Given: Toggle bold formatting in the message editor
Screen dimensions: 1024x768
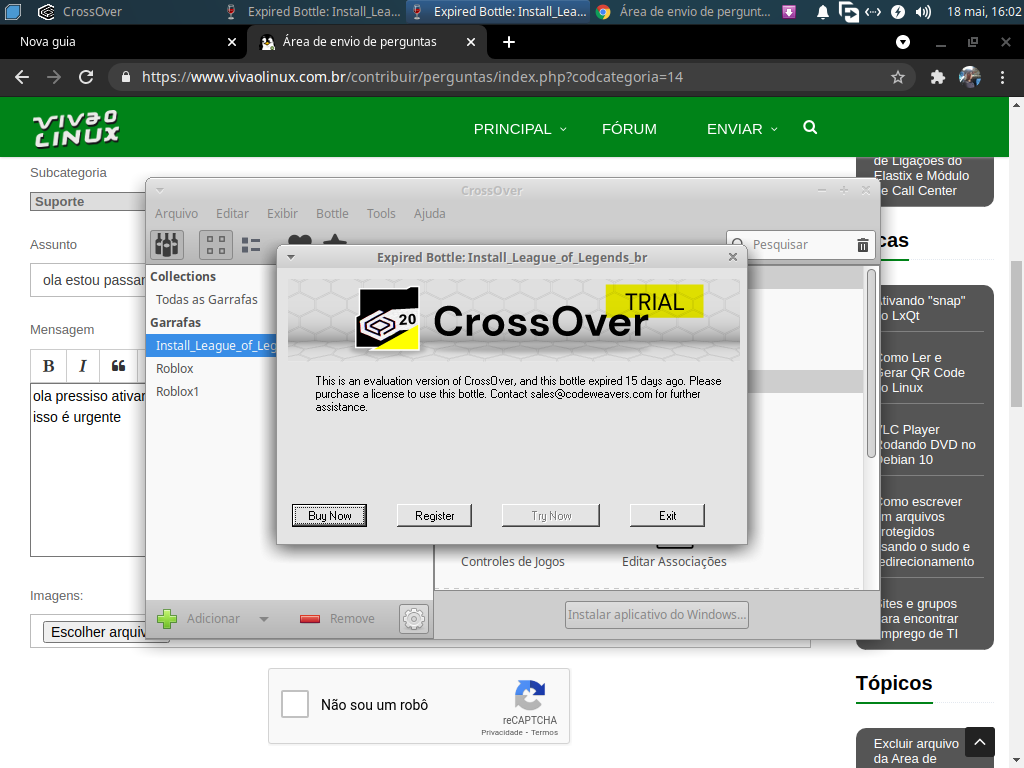Looking at the screenshot, I should (48, 366).
